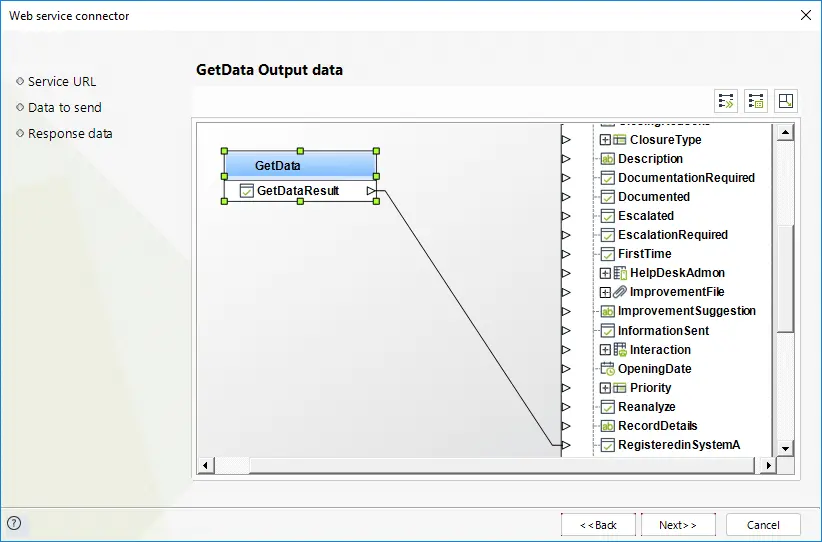
Task: Open the help question mark icon
Action: 14,523
